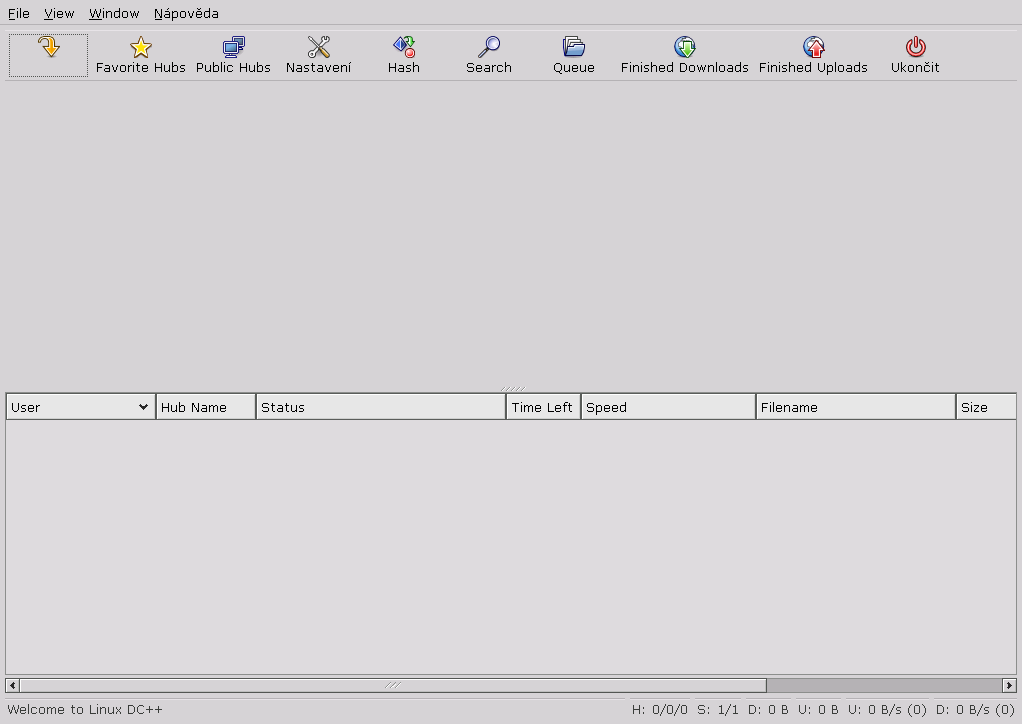Open Search with the magnifier icon
1022x724 pixels.
pos(489,47)
